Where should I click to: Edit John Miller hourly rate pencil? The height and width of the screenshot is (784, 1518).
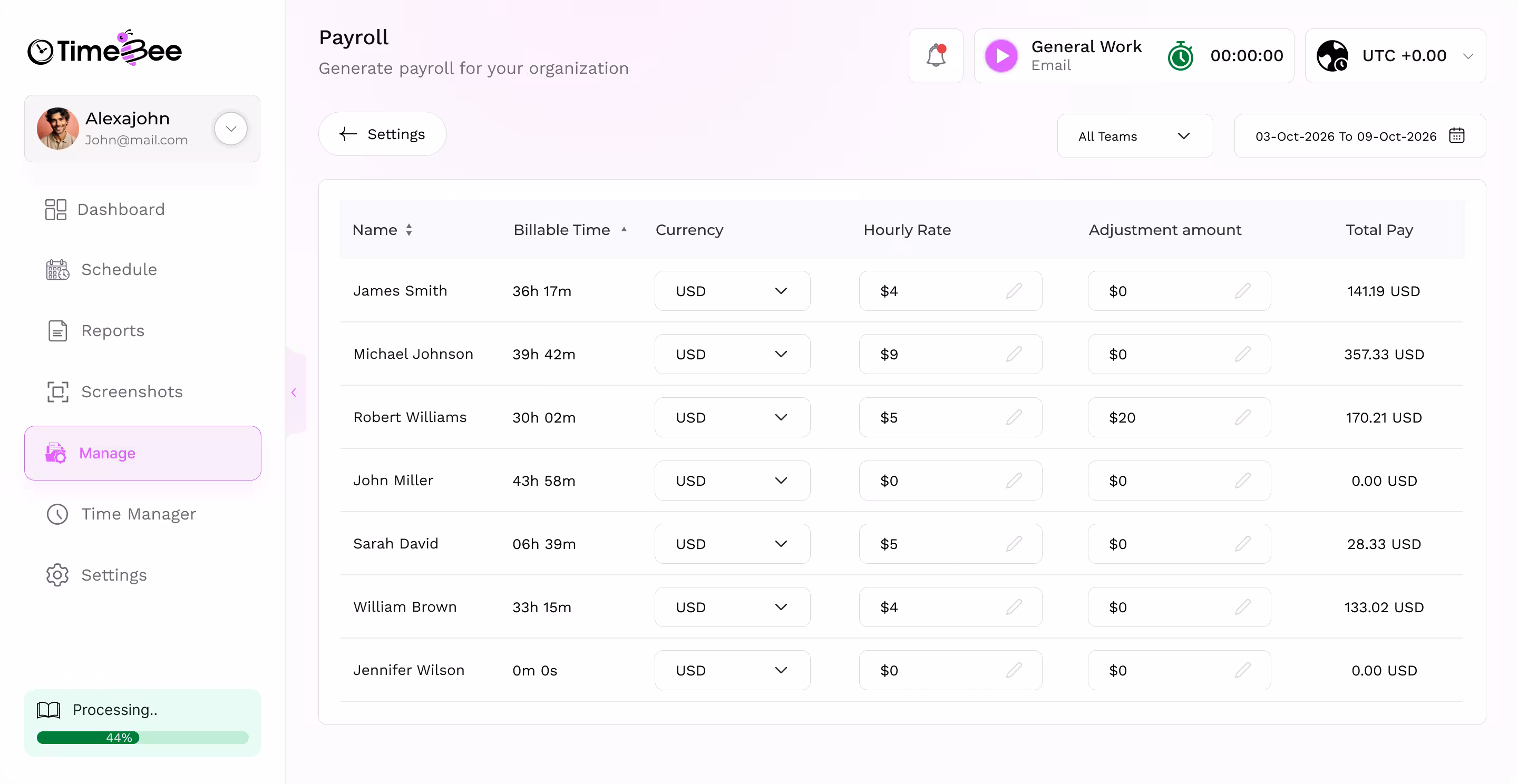(1014, 481)
